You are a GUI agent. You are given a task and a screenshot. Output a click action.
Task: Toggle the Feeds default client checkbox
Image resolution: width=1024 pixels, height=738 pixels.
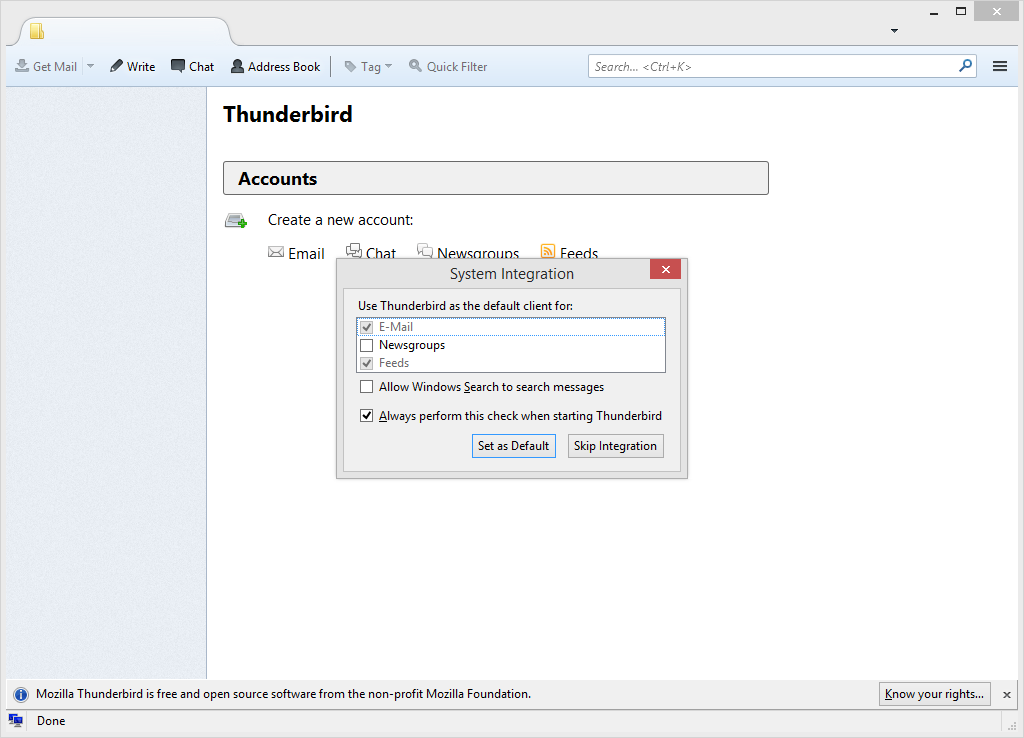pyautogui.click(x=367, y=363)
